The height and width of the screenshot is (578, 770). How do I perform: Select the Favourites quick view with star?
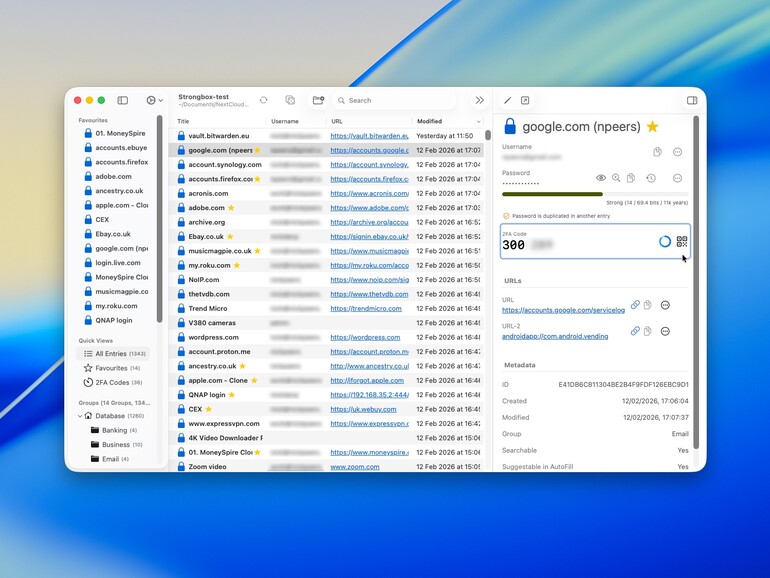[x=112, y=368]
